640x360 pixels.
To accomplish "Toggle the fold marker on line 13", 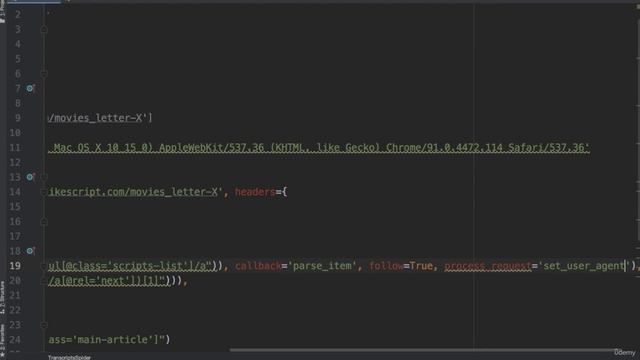I will click(x=44, y=177).
